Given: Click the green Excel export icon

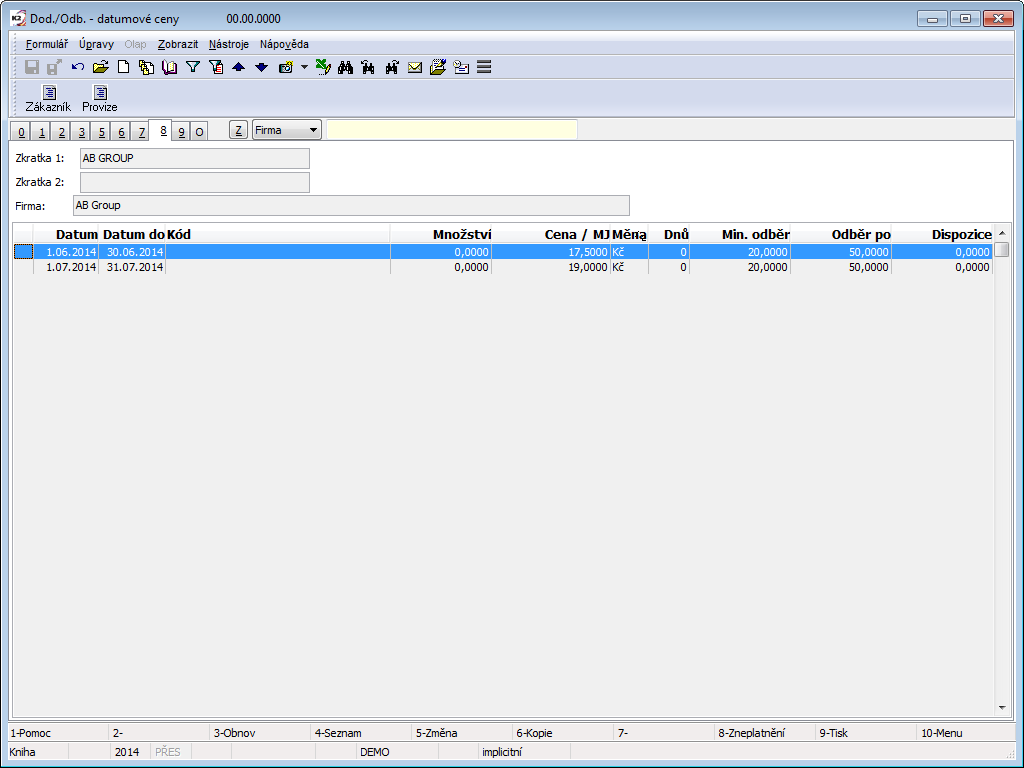Looking at the screenshot, I should pyautogui.click(x=323, y=67).
